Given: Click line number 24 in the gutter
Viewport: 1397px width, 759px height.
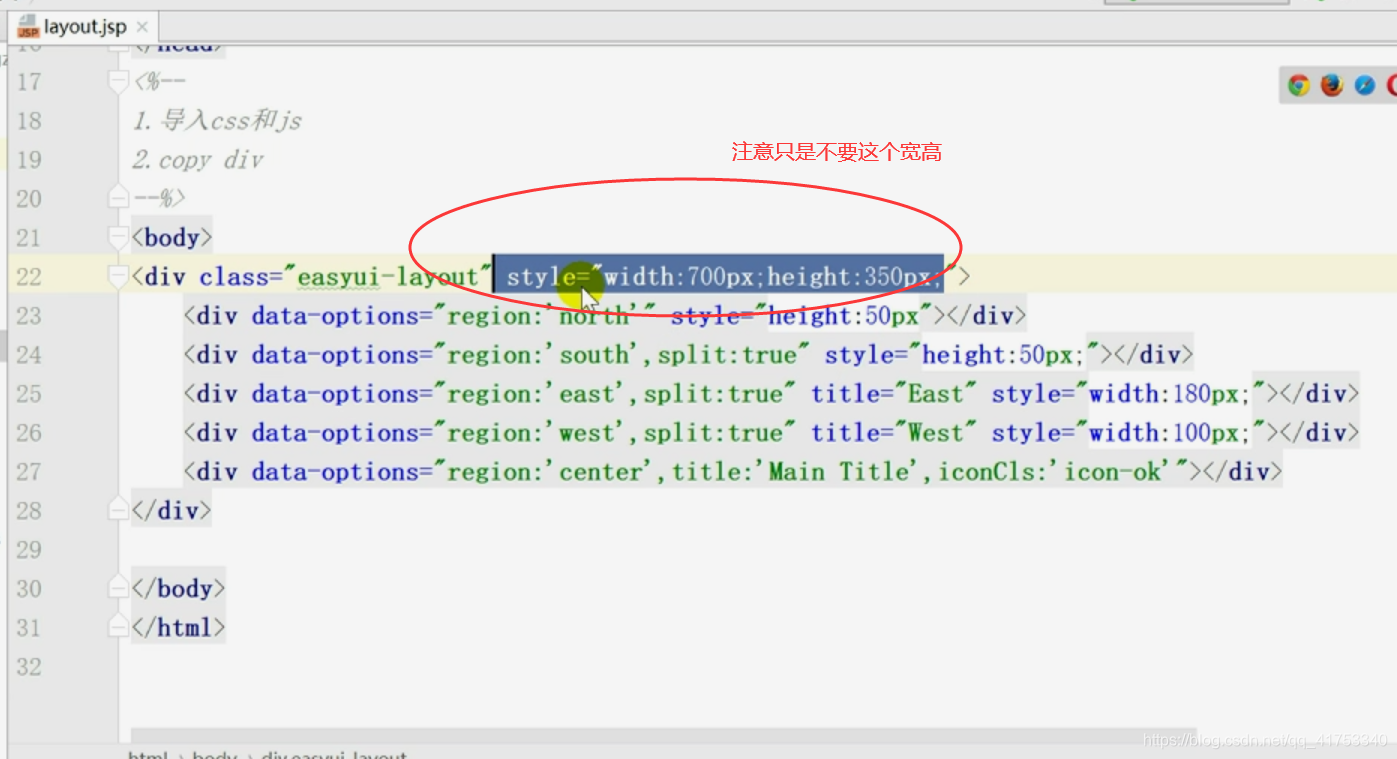Looking at the screenshot, I should click(29, 355).
